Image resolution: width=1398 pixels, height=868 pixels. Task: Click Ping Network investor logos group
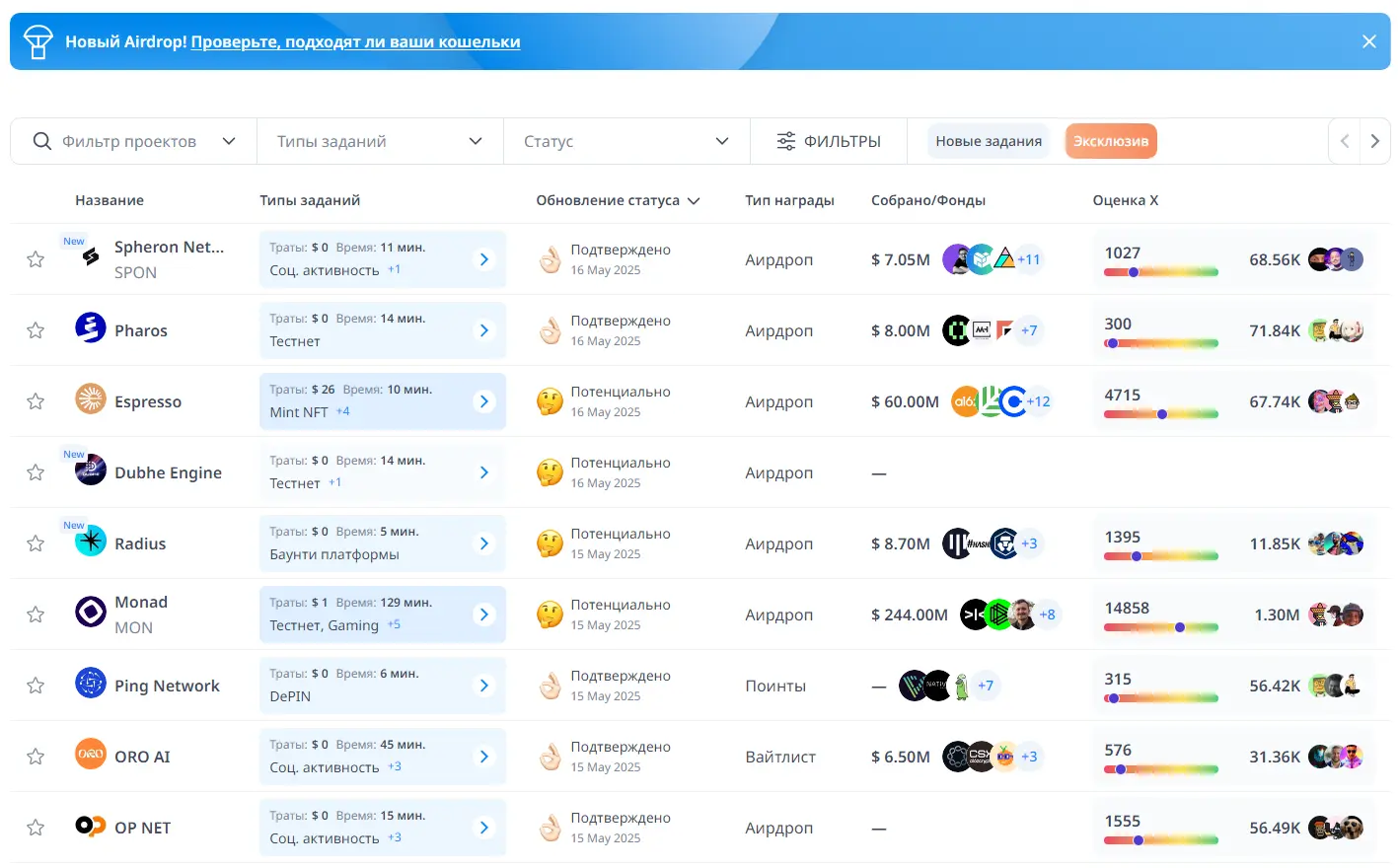pyautogui.click(x=949, y=686)
